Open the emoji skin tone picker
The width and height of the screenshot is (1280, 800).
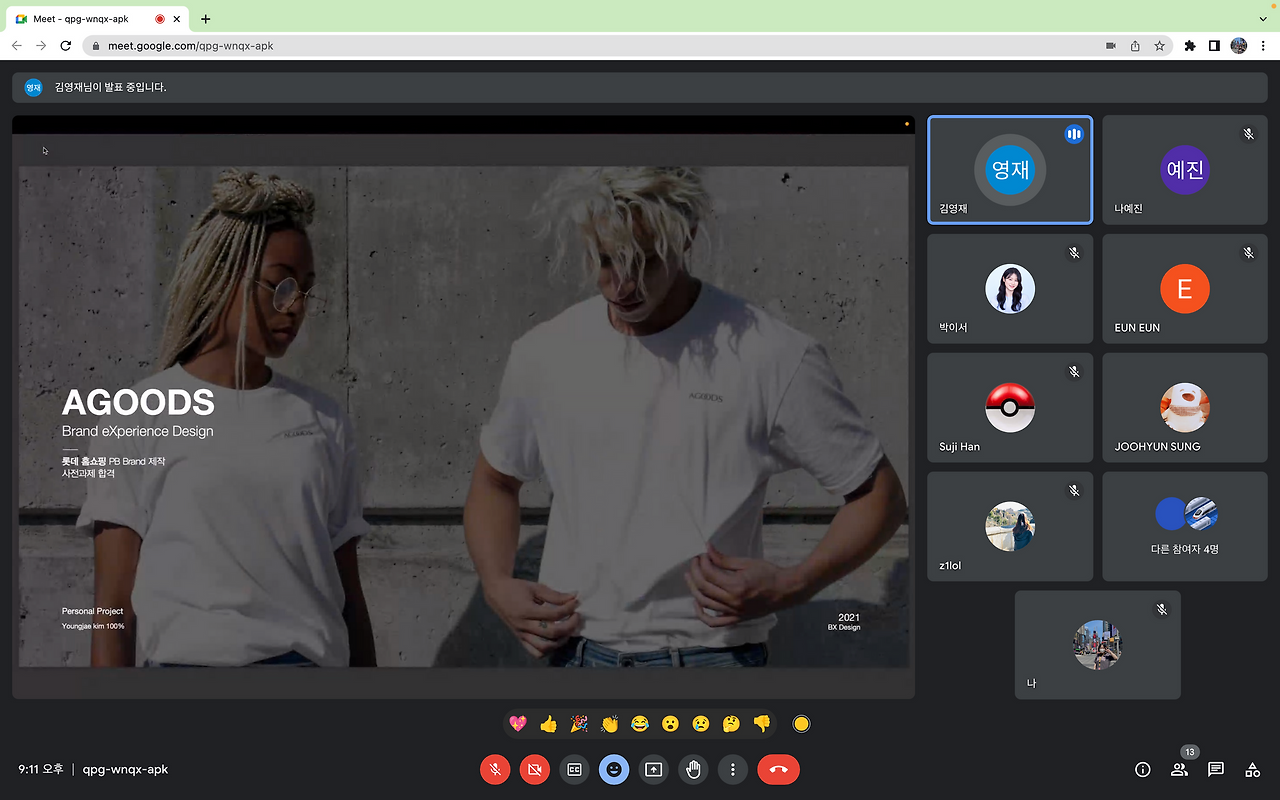click(x=801, y=724)
